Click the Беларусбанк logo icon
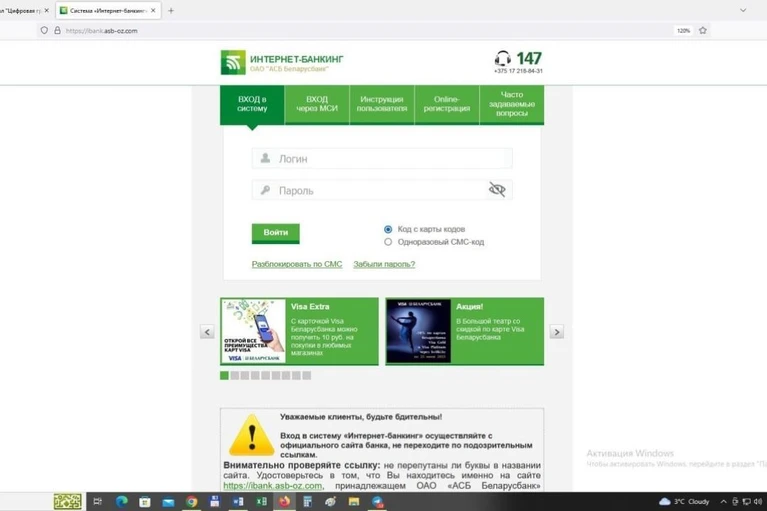767x511 pixels. 233,62
